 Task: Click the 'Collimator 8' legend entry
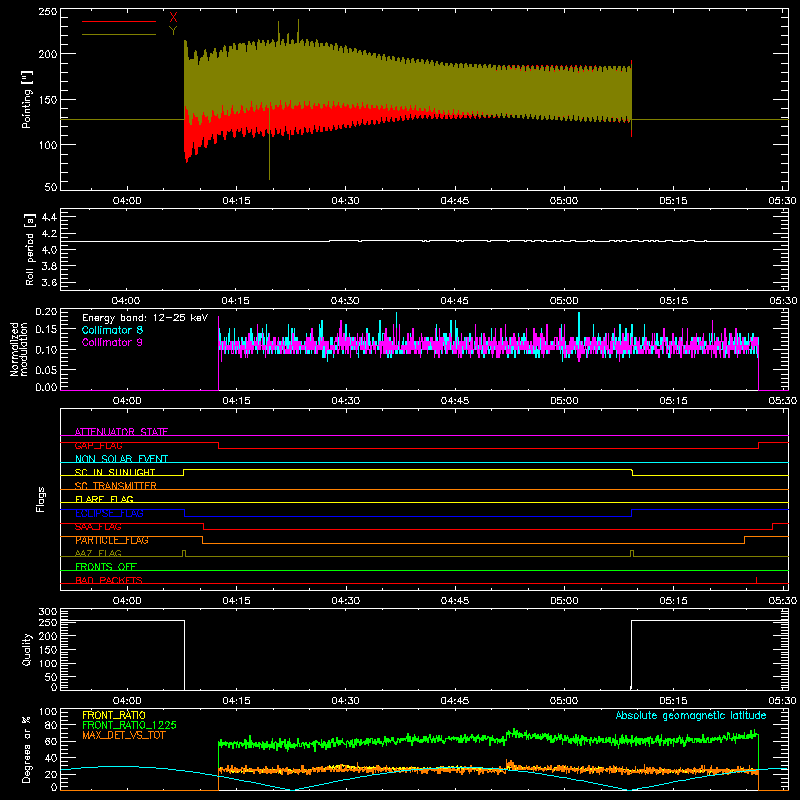coord(112,330)
